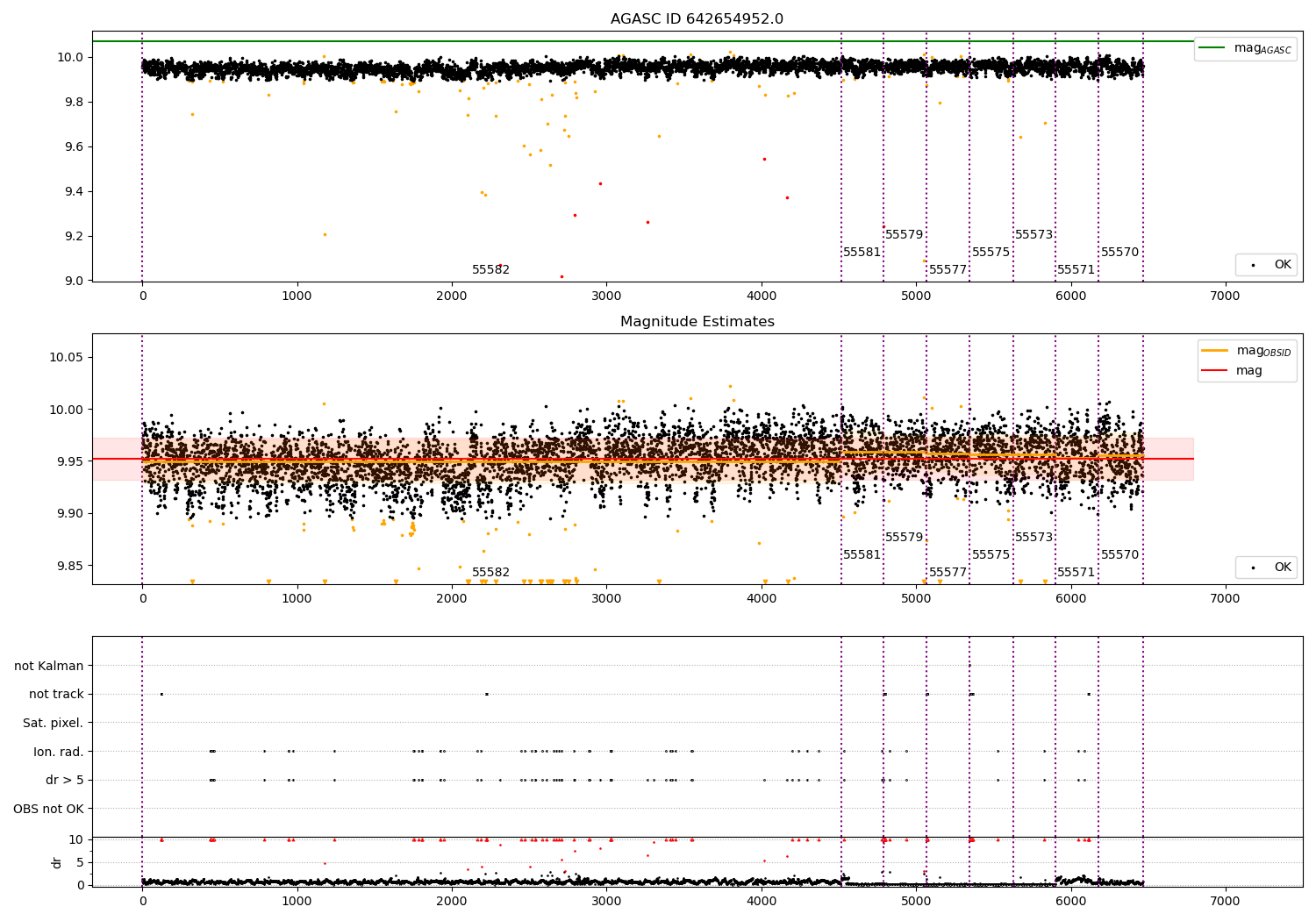
Task: Click the 10.0 y-axis tick in top plot
Action: [72, 58]
